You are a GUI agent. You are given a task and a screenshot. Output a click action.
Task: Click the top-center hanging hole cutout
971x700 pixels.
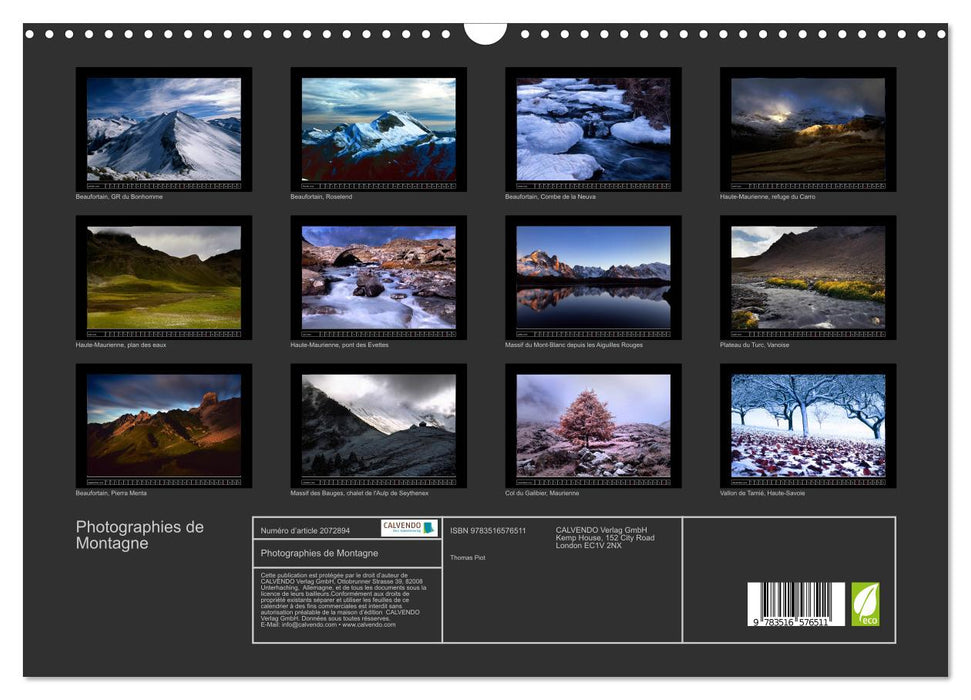[485, 35]
